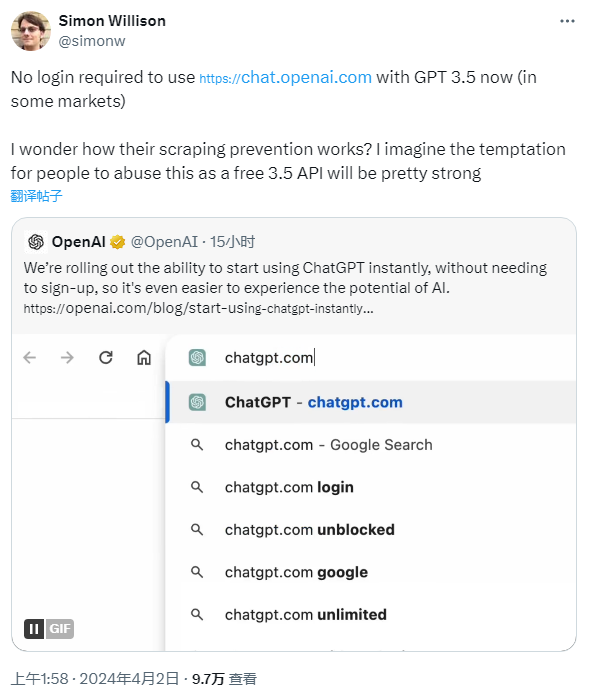This screenshot has height=692, width=592.
Task: Select the ChatGPT - chatgpt.com suggestion
Action: coord(371,402)
